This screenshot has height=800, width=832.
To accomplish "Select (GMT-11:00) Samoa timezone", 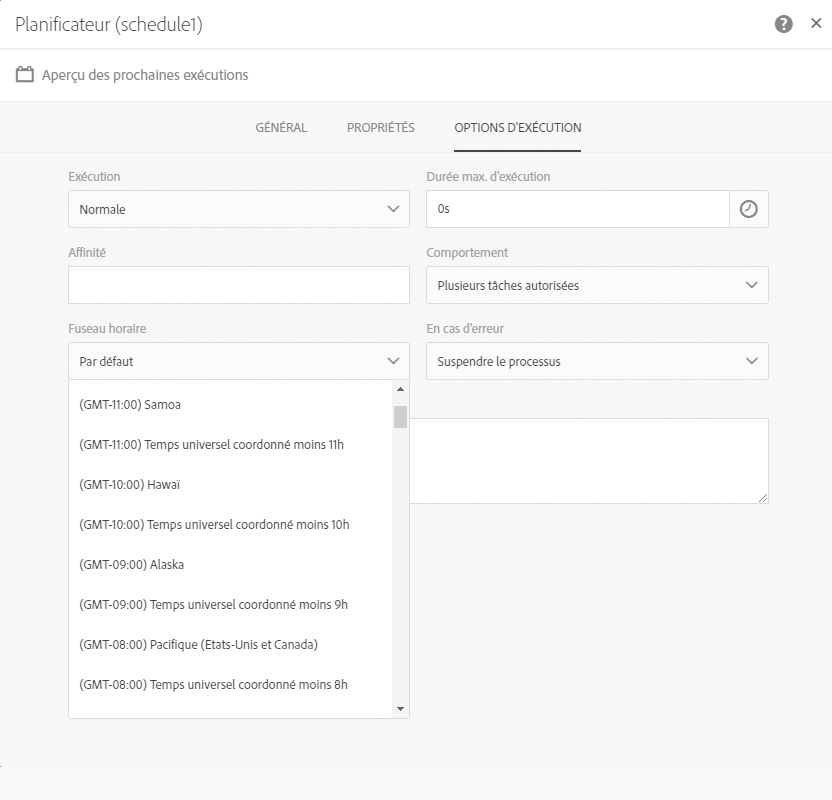I will point(130,405).
